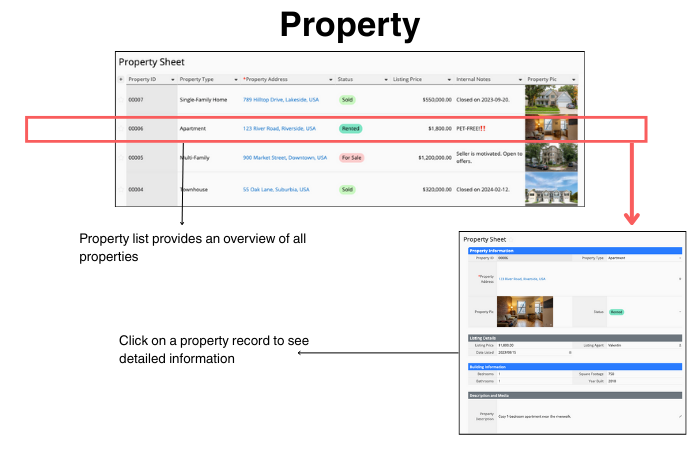Click the Sold status badge for property 00007
The height and width of the screenshot is (450, 700).
pyautogui.click(x=347, y=100)
